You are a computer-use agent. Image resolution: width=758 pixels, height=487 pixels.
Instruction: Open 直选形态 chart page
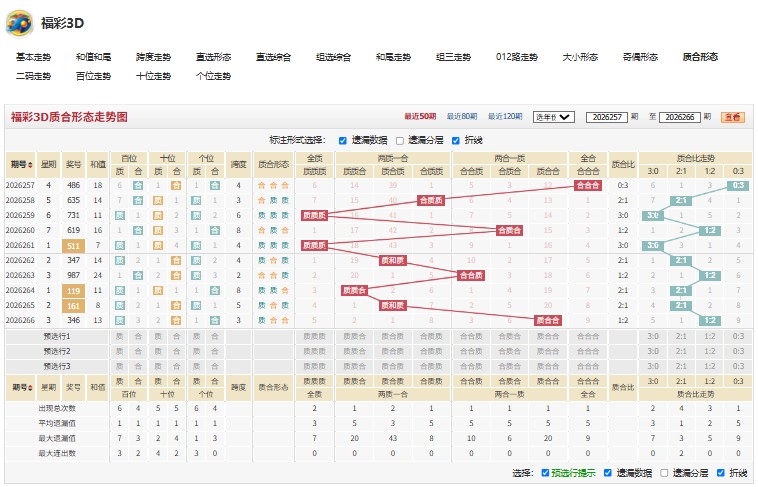(x=213, y=57)
